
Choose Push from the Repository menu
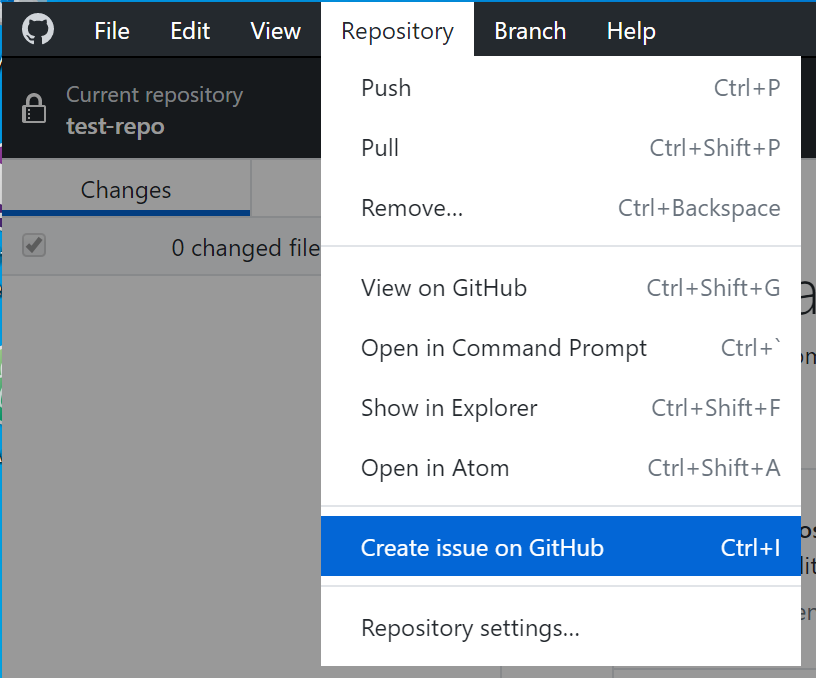click(x=560, y=88)
